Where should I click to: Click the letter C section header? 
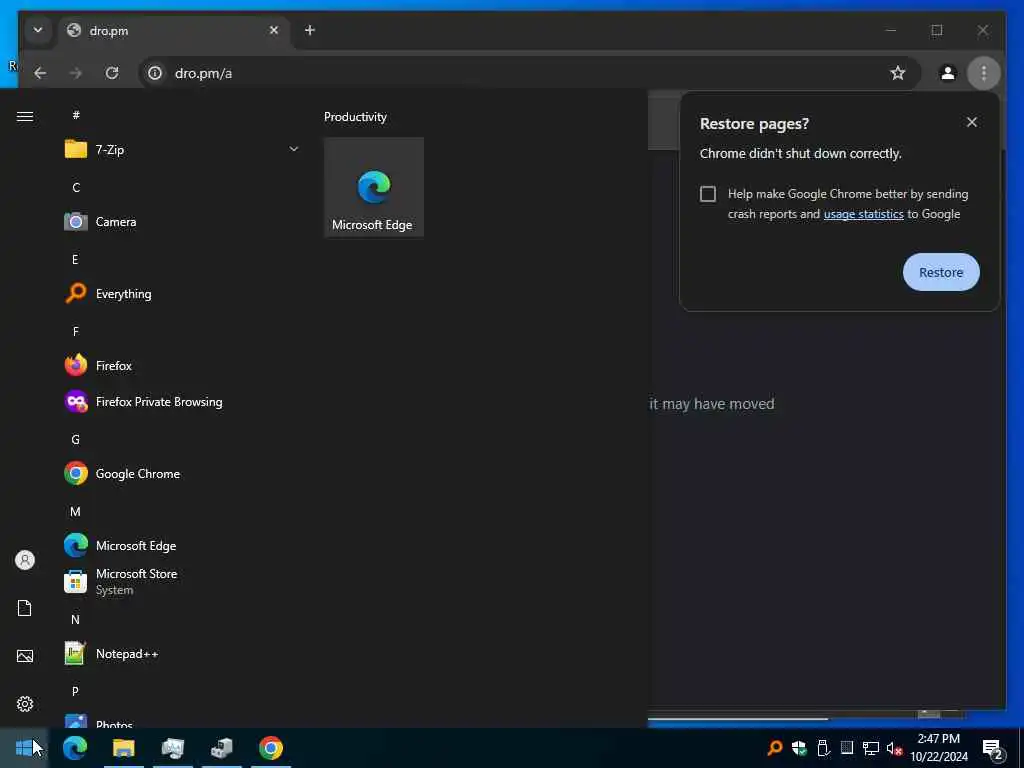(x=76, y=187)
